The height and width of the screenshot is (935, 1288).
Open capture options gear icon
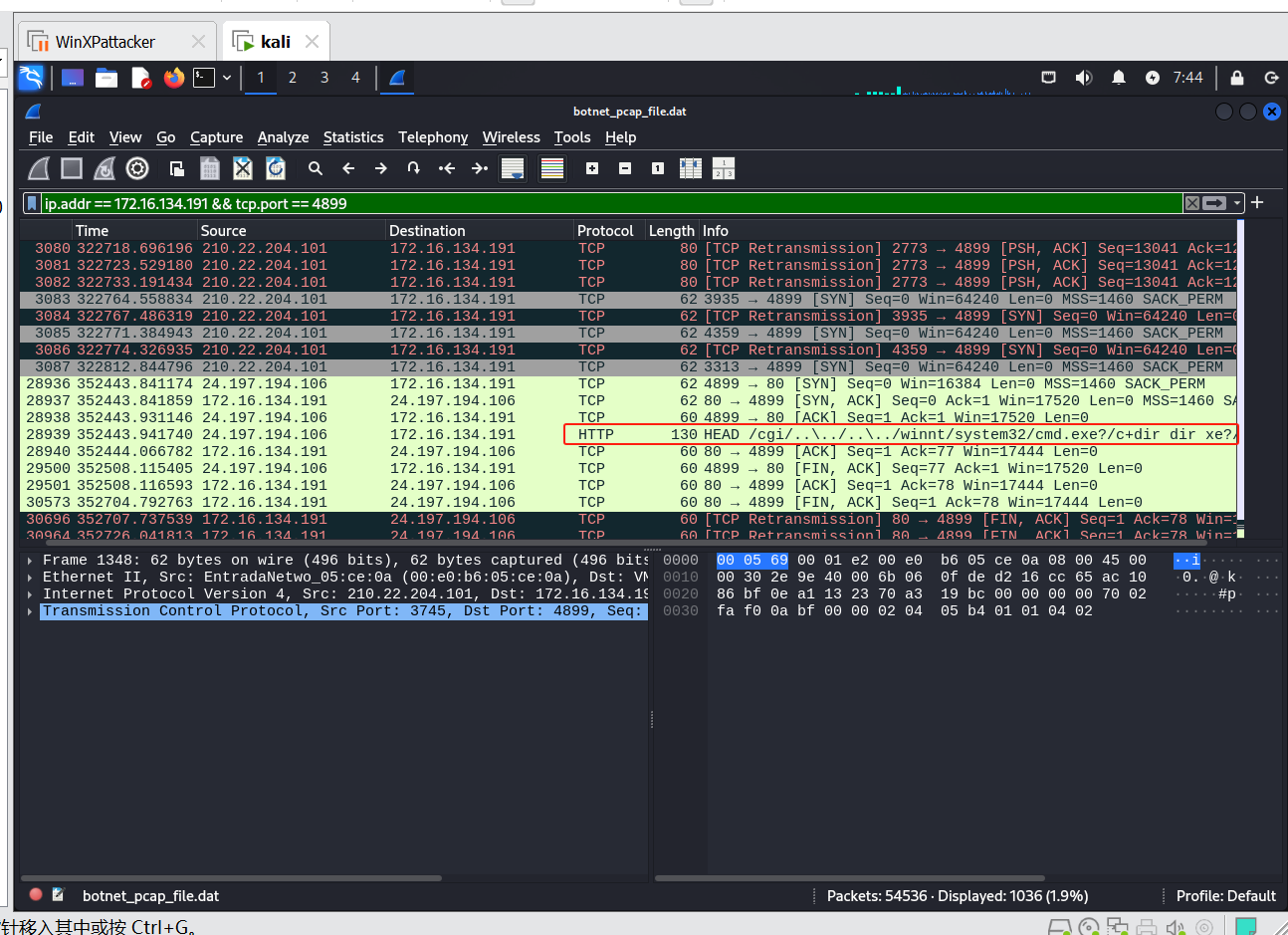(137, 168)
